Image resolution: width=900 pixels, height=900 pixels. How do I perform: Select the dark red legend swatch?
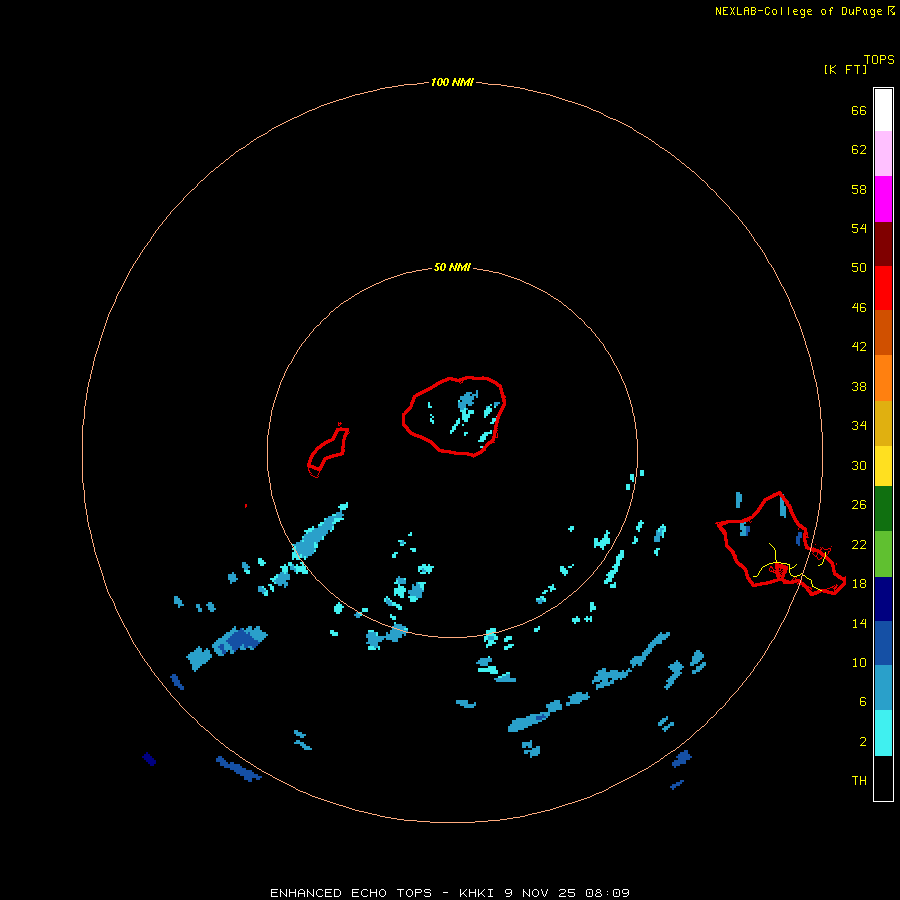(883, 244)
